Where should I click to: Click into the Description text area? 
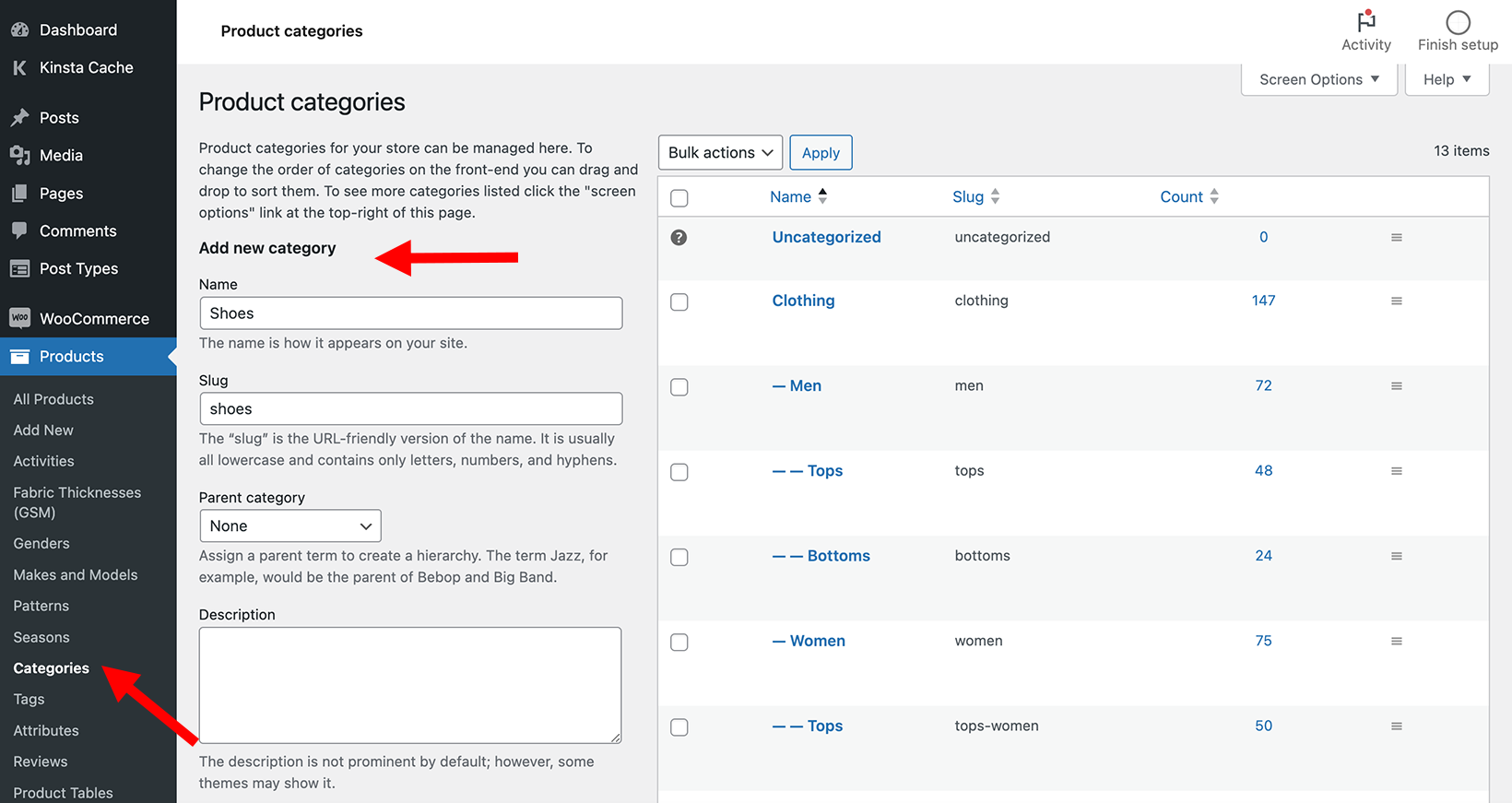(410, 685)
